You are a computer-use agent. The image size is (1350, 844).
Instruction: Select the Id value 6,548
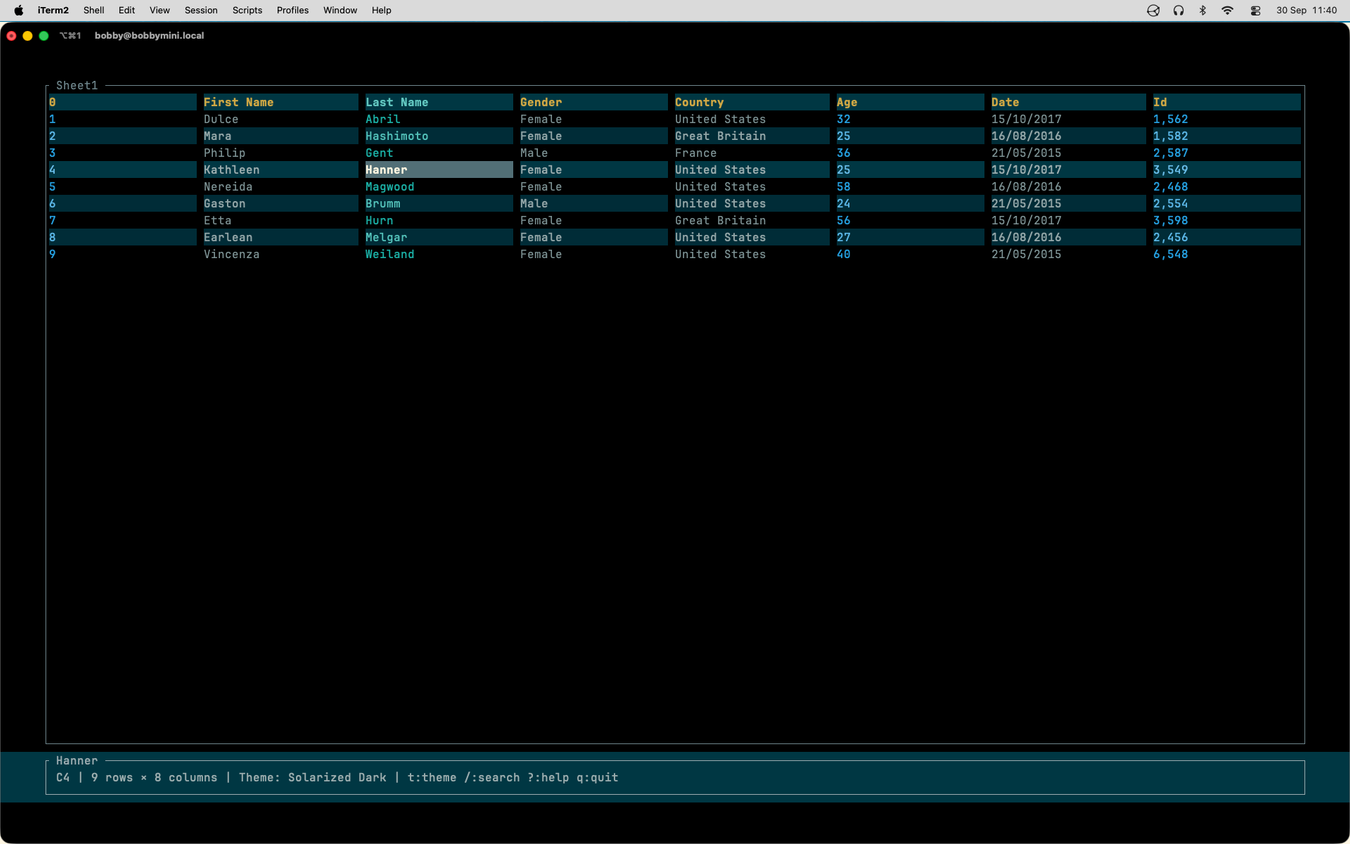[1170, 254]
